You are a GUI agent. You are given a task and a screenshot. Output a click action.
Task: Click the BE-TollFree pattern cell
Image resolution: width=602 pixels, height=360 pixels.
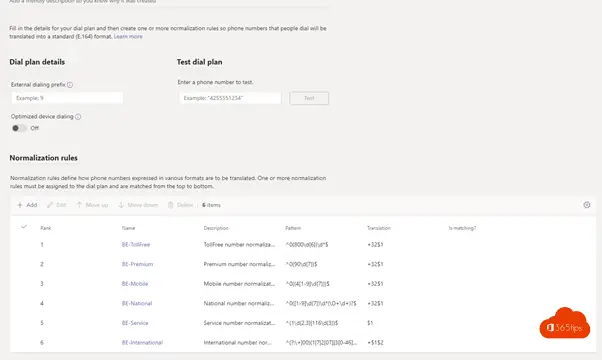point(307,244)
